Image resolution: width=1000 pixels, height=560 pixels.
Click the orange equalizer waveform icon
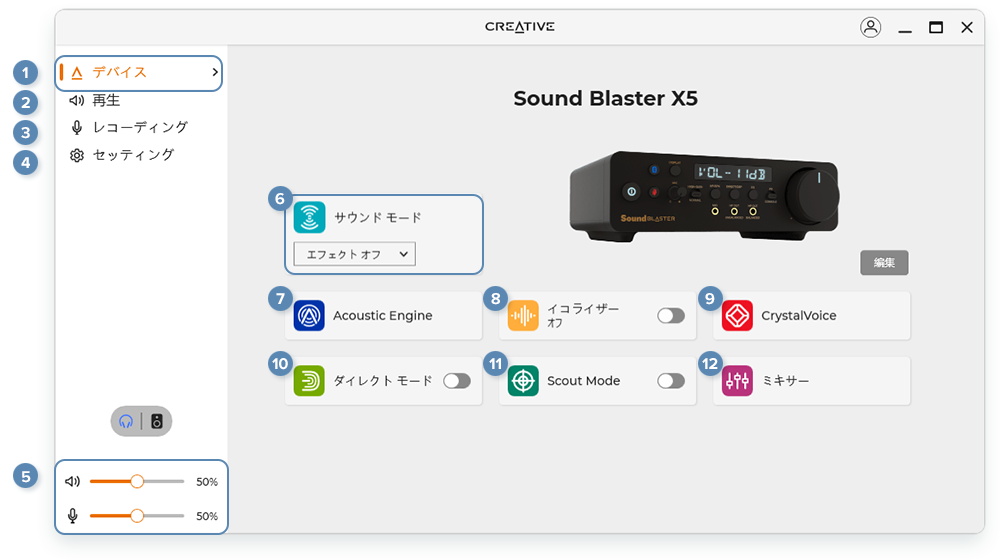click(523, 316)
